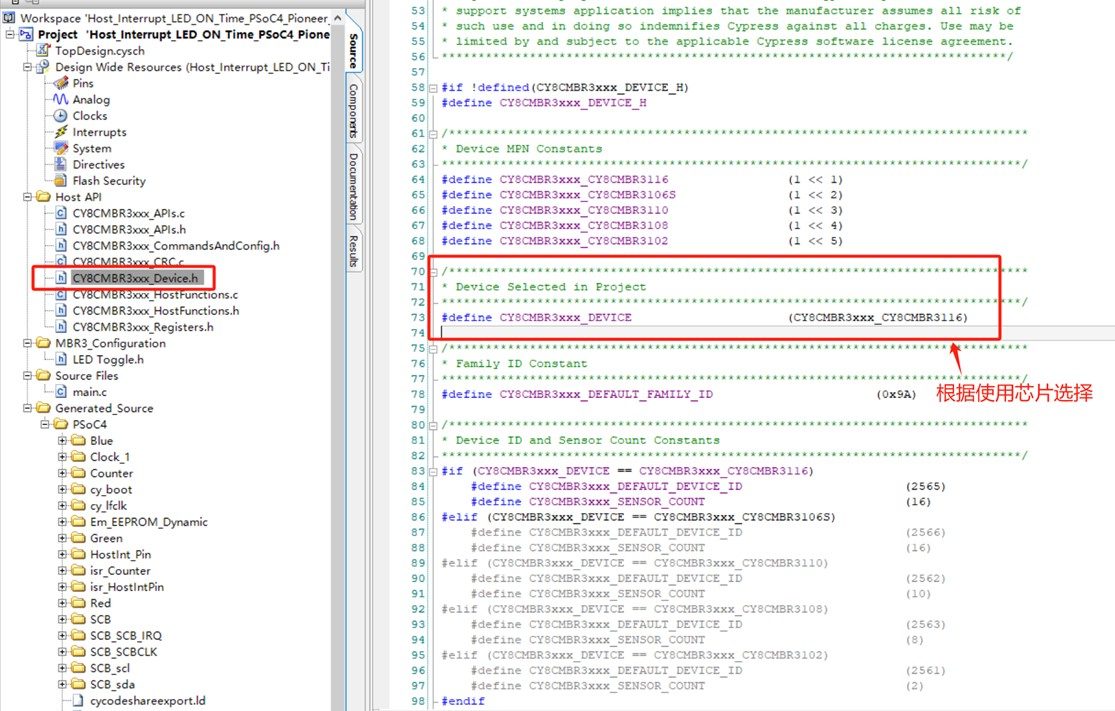
Task: Collapse the Source Files folder
Action: click(x=27, y=375)
